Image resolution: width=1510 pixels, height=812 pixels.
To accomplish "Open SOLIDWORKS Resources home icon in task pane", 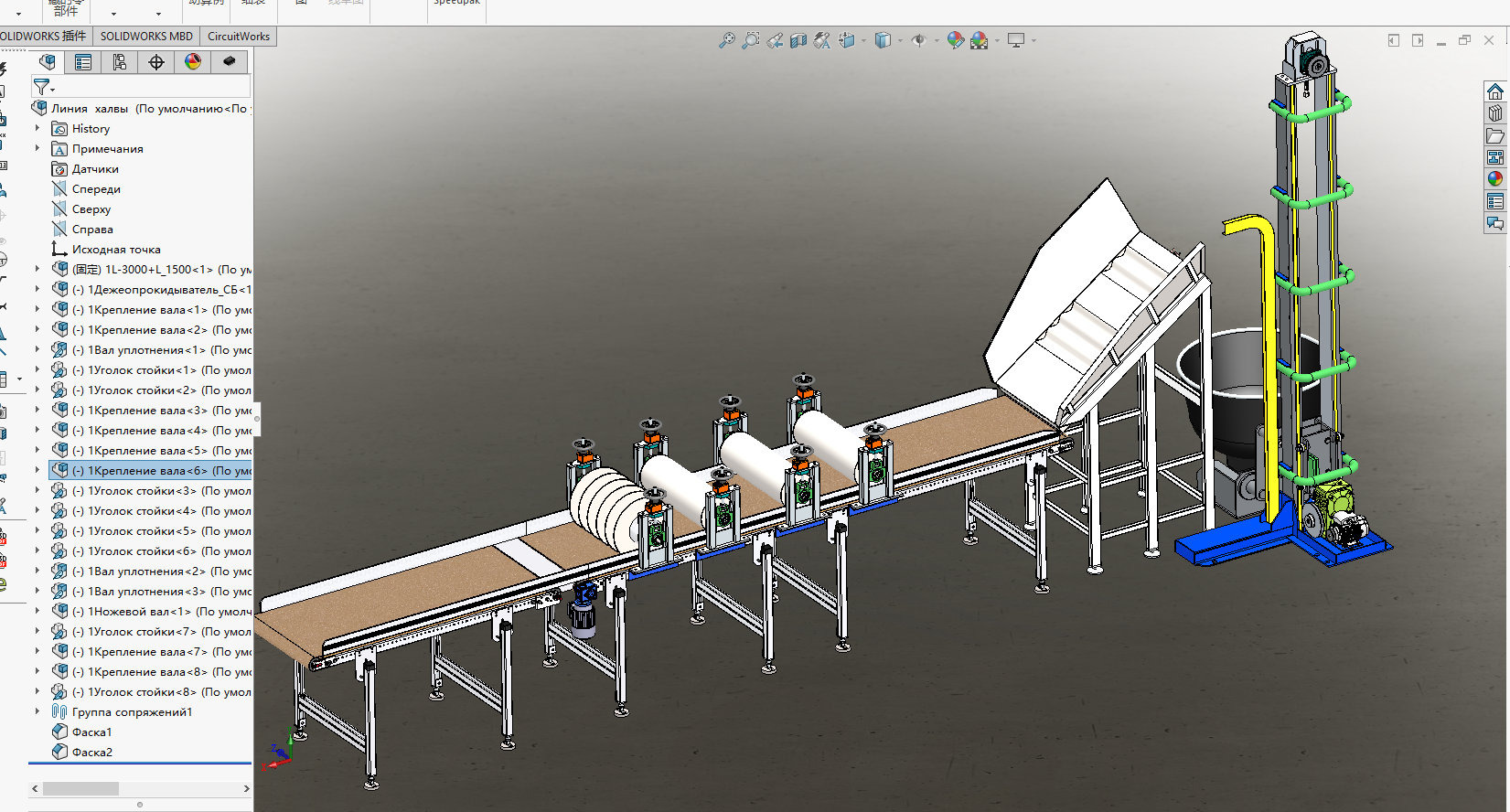I will (x=1495, y=91).
